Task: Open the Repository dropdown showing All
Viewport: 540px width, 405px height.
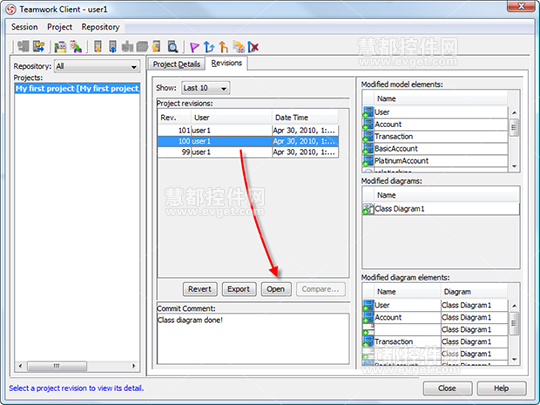Action: point(97,66)
